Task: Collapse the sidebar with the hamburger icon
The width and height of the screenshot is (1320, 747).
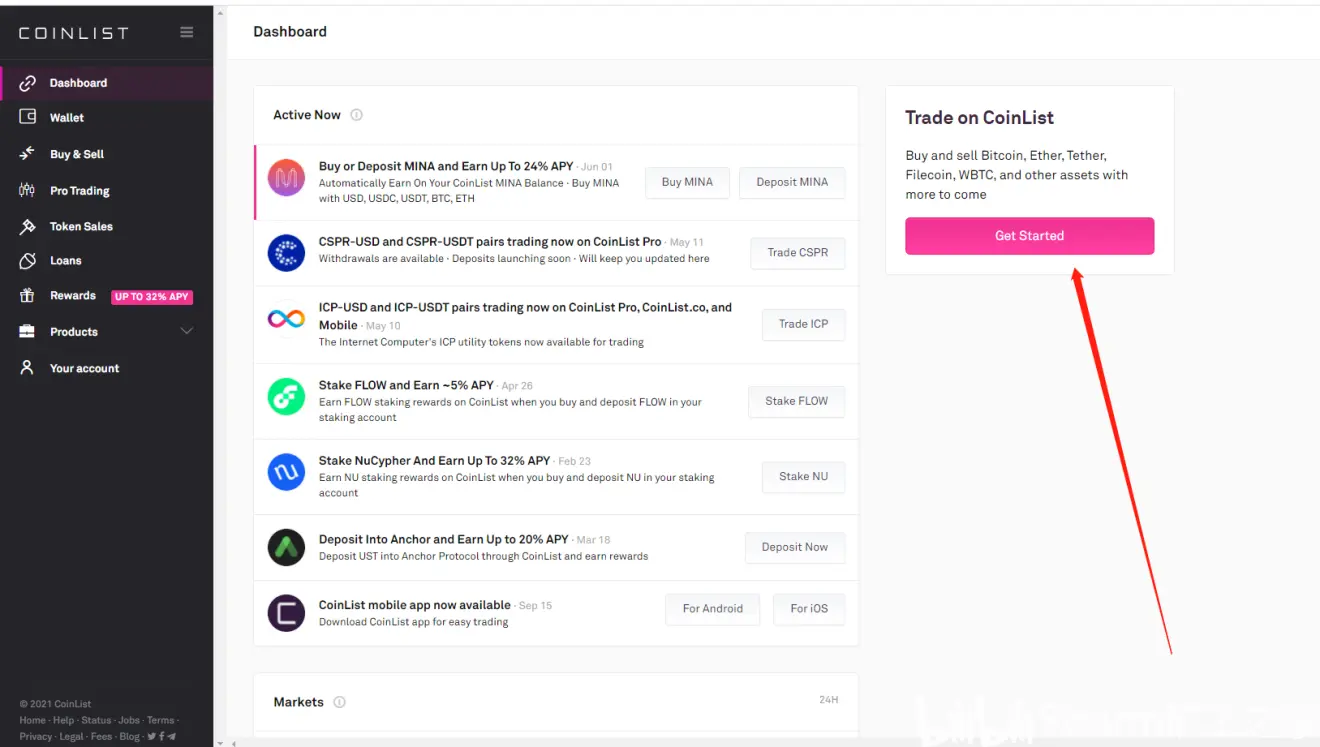Action: pos(186,32)
